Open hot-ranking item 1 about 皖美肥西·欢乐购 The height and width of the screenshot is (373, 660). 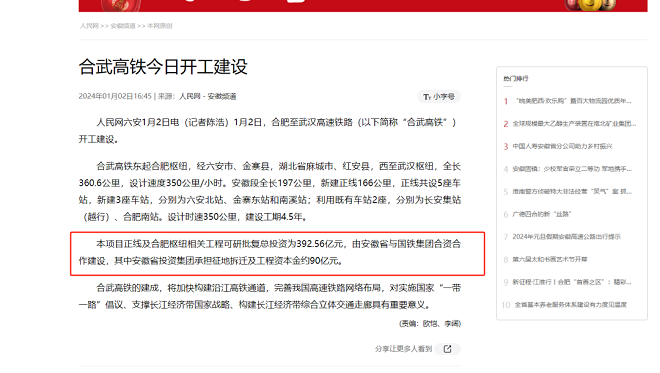click(573, 101)
